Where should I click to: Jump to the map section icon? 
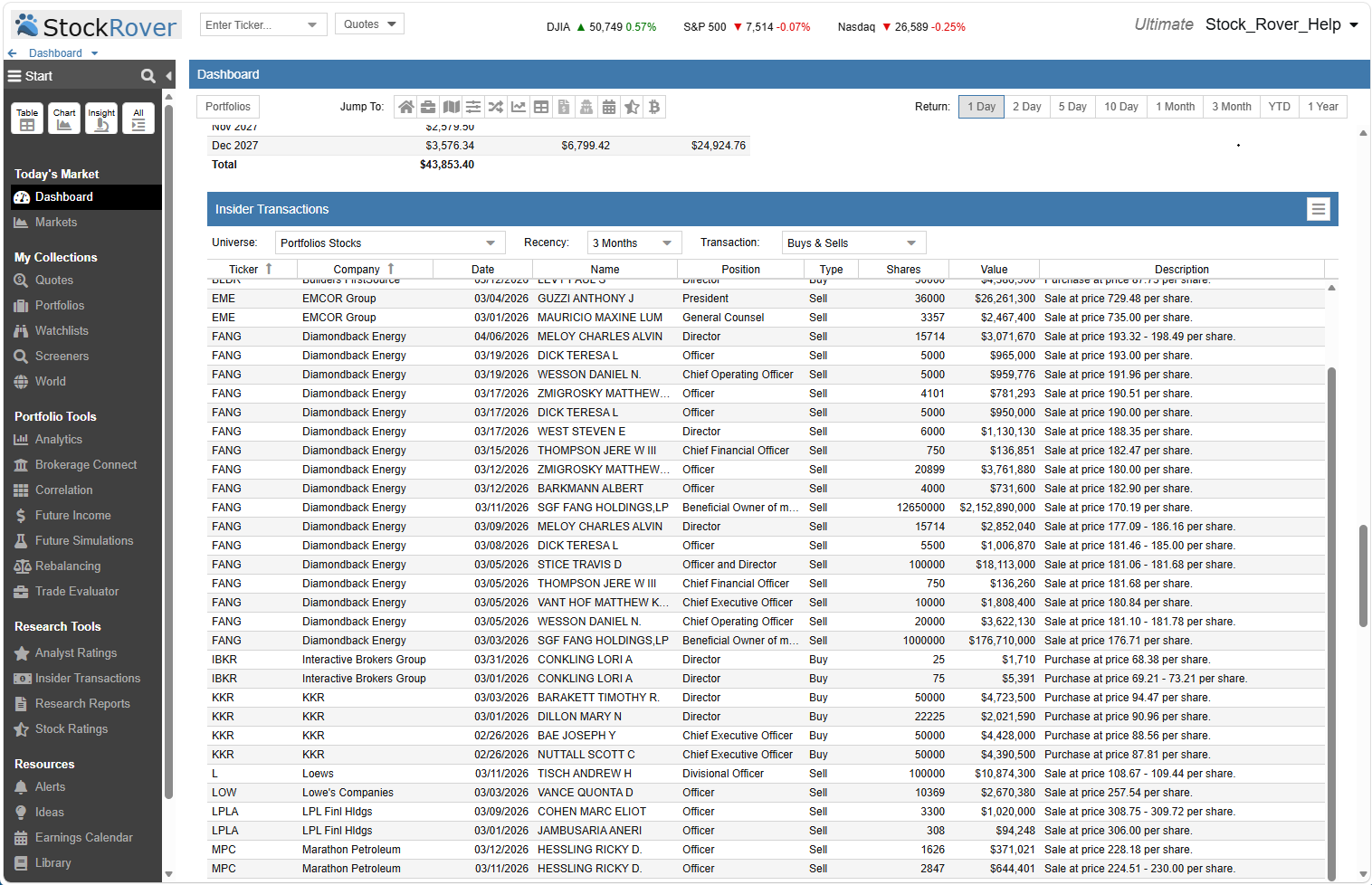click(x=451, y=107)
